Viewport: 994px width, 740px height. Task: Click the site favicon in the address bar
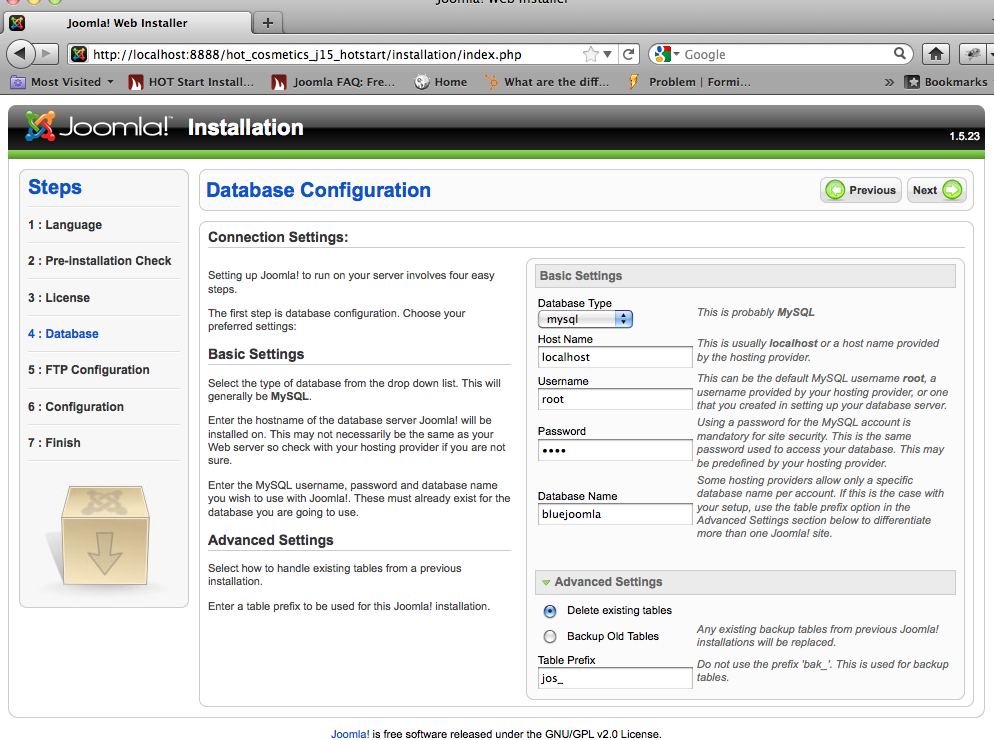point(79,55)
